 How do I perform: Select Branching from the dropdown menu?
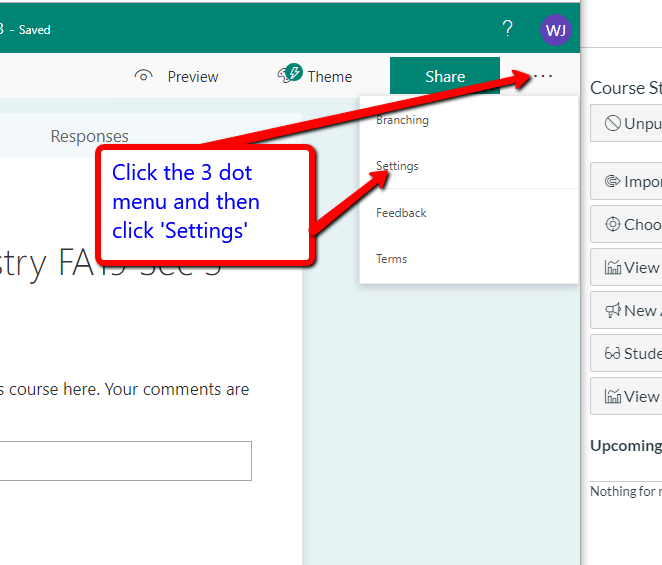pos(402,120)
